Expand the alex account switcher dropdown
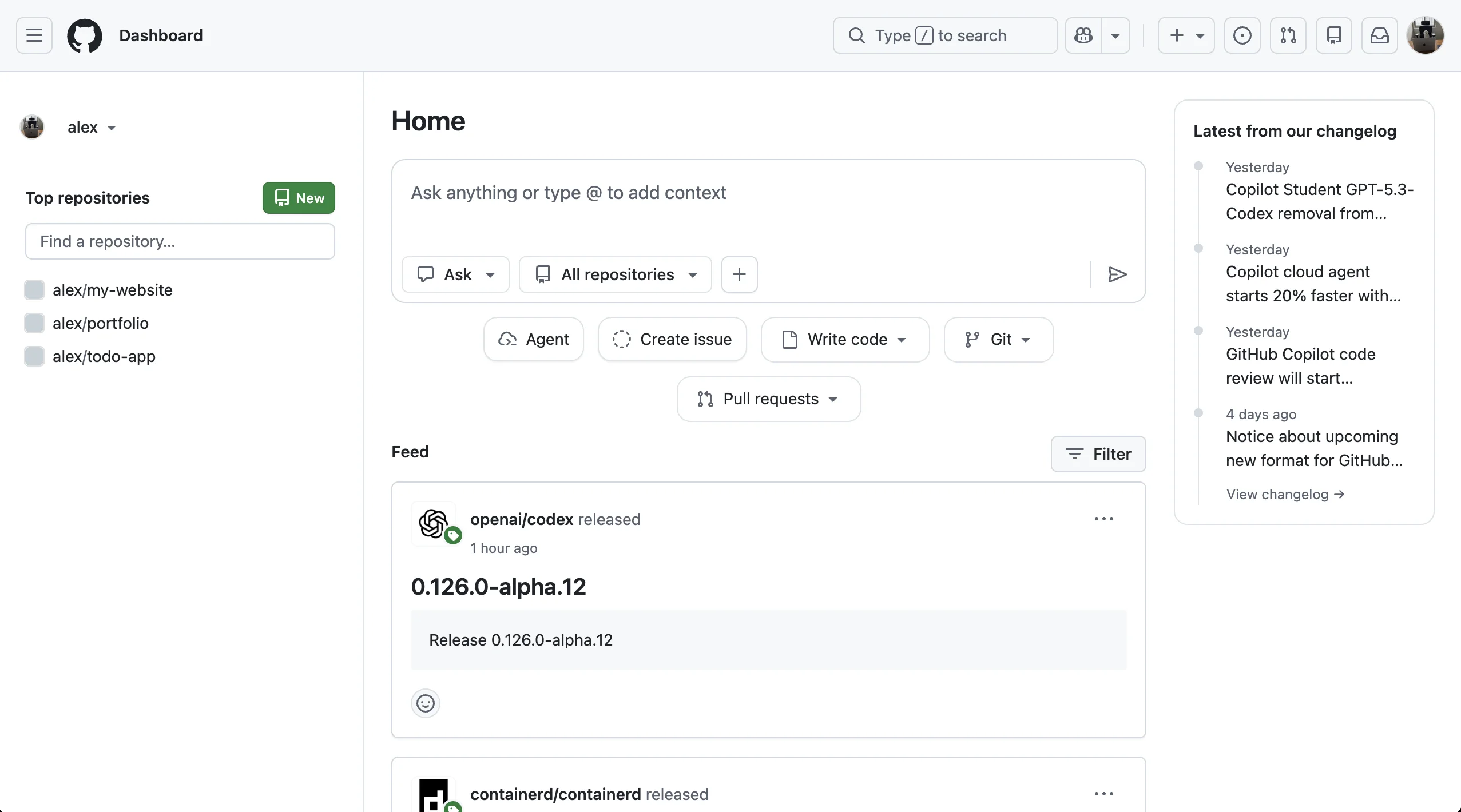 (x=92, y=127)
